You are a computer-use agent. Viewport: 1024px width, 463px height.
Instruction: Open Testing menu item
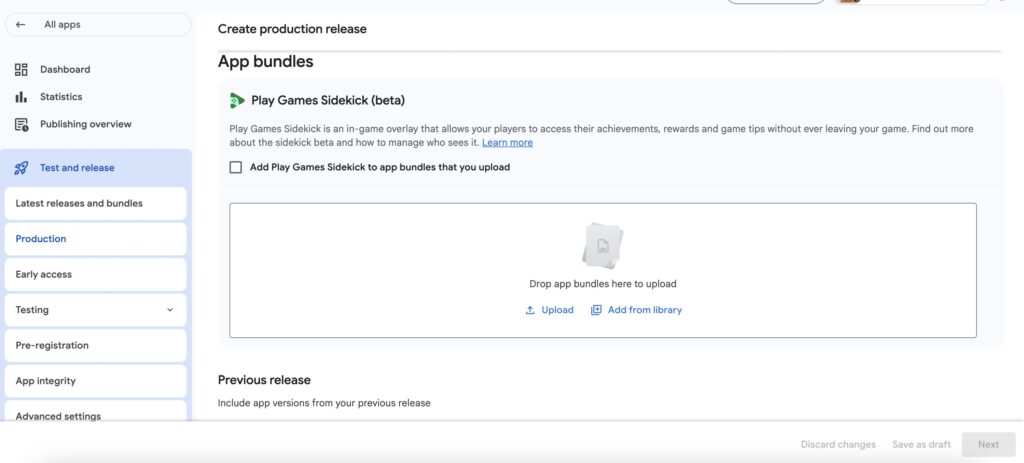pyautogui.click(x=95, y=310)
